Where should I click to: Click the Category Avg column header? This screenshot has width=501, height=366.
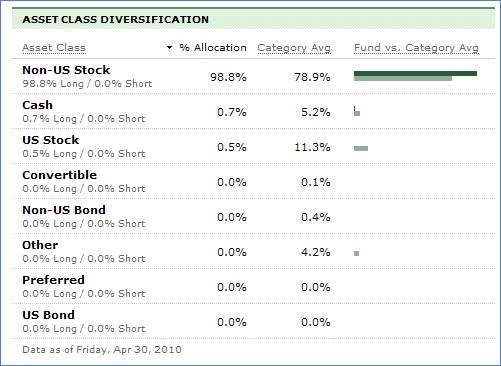294,48
